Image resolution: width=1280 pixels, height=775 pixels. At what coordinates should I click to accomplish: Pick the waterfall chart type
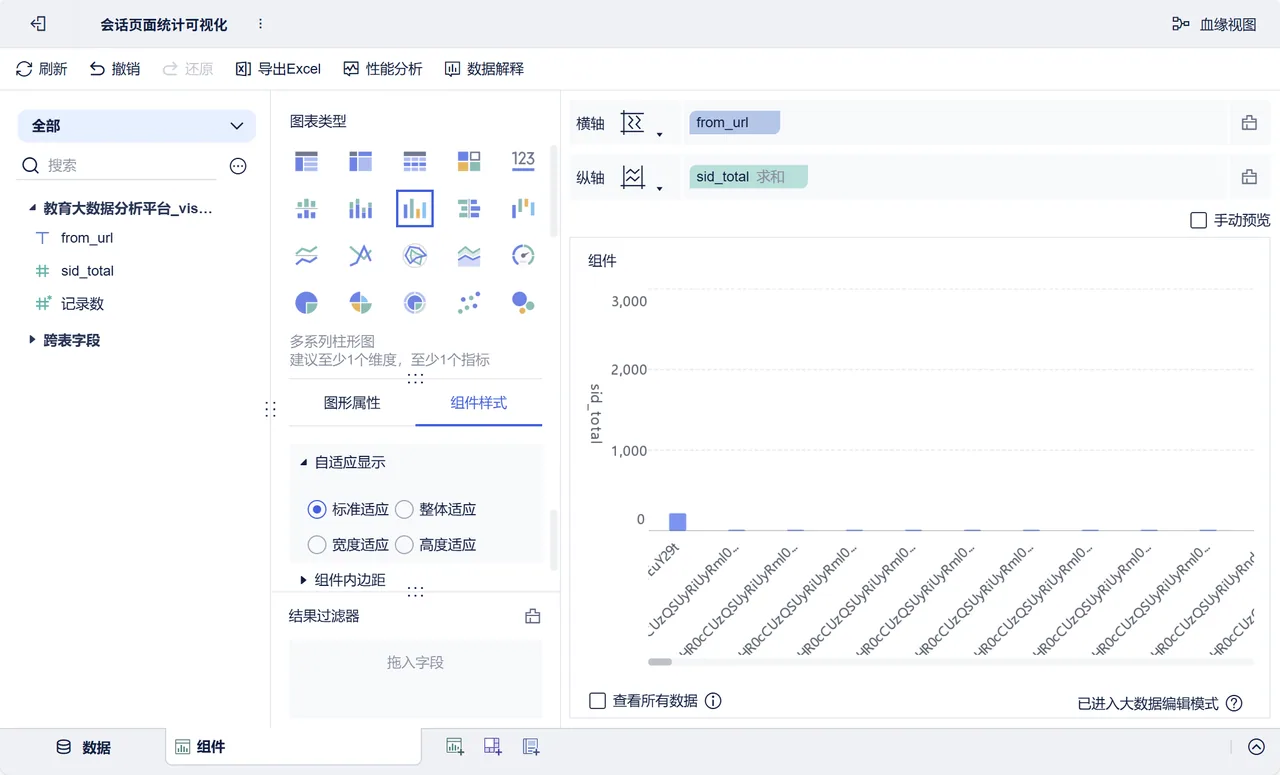(523, 209)
